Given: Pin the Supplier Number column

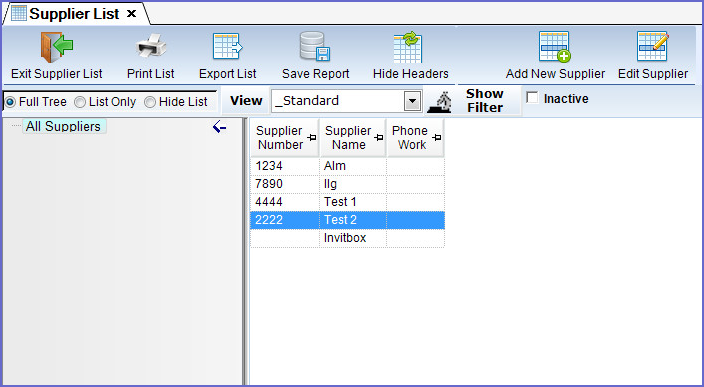Looking at the screenshot, I should [x=312, y=137].
